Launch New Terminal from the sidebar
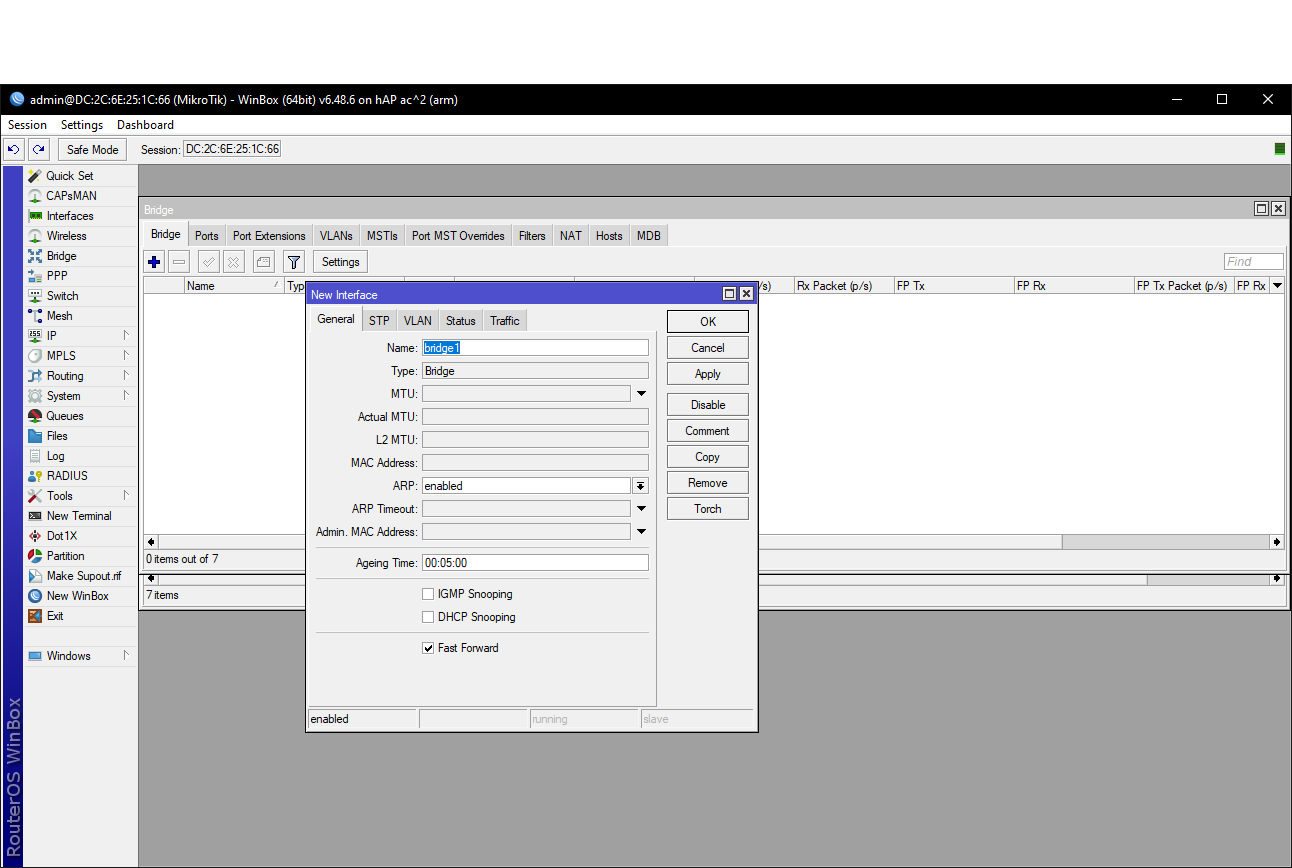Image resolution: width=1292 pixels, height=868 pixels. point(78,516)
